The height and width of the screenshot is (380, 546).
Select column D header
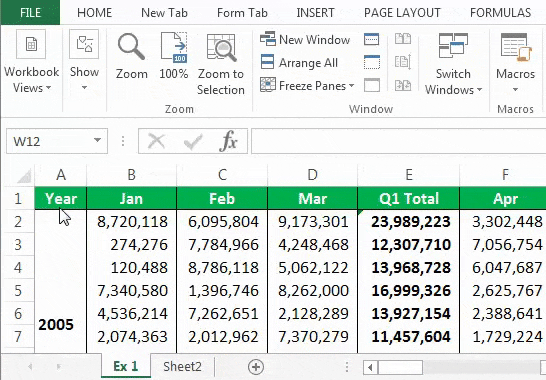(x=312, y=175)
